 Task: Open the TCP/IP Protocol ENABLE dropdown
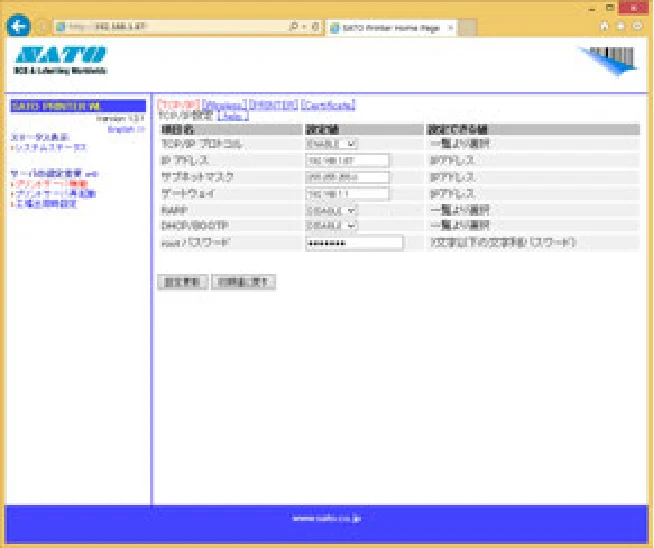pos(332,144)
